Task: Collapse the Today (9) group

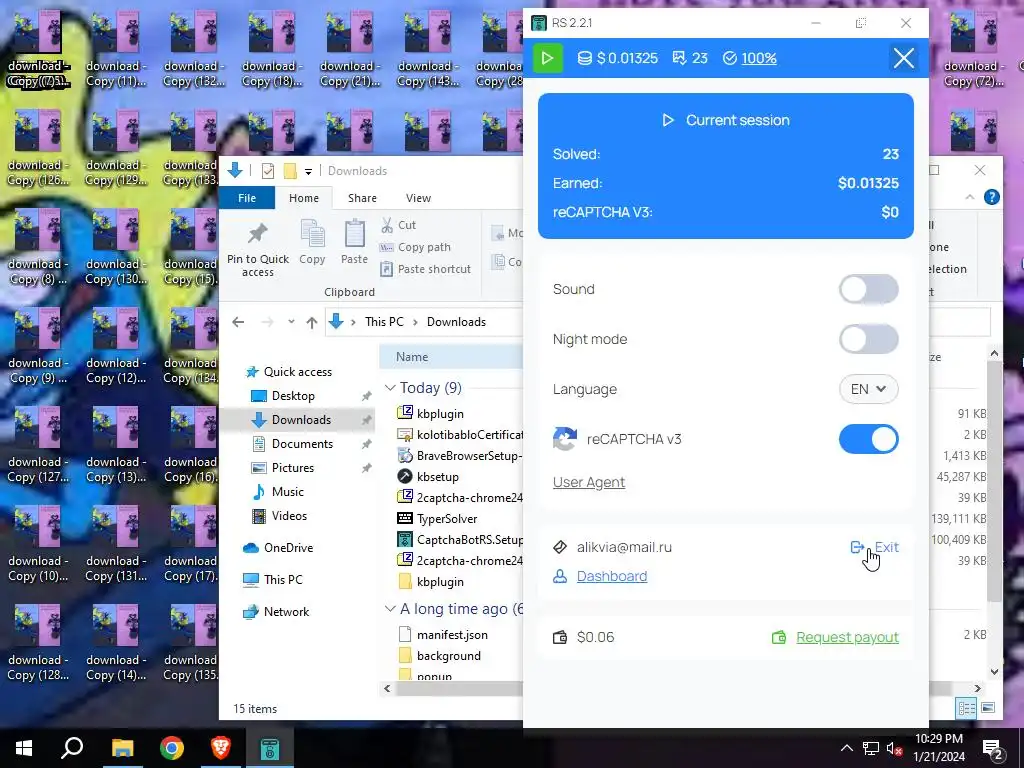Action: click(390, 388)
